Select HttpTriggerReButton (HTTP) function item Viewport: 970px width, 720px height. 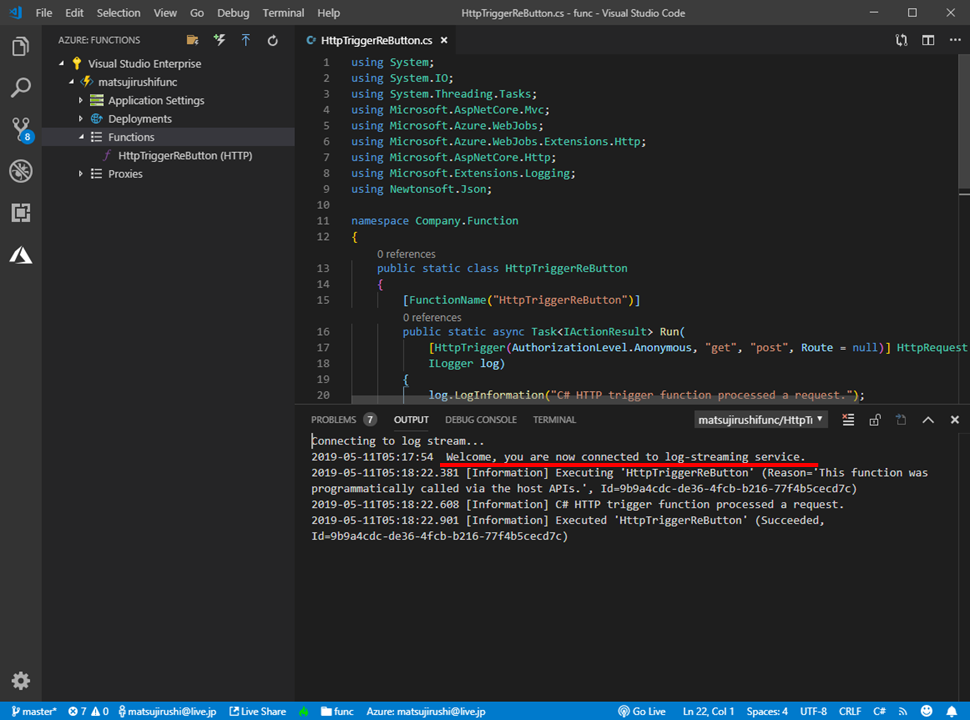click(168, 155)
